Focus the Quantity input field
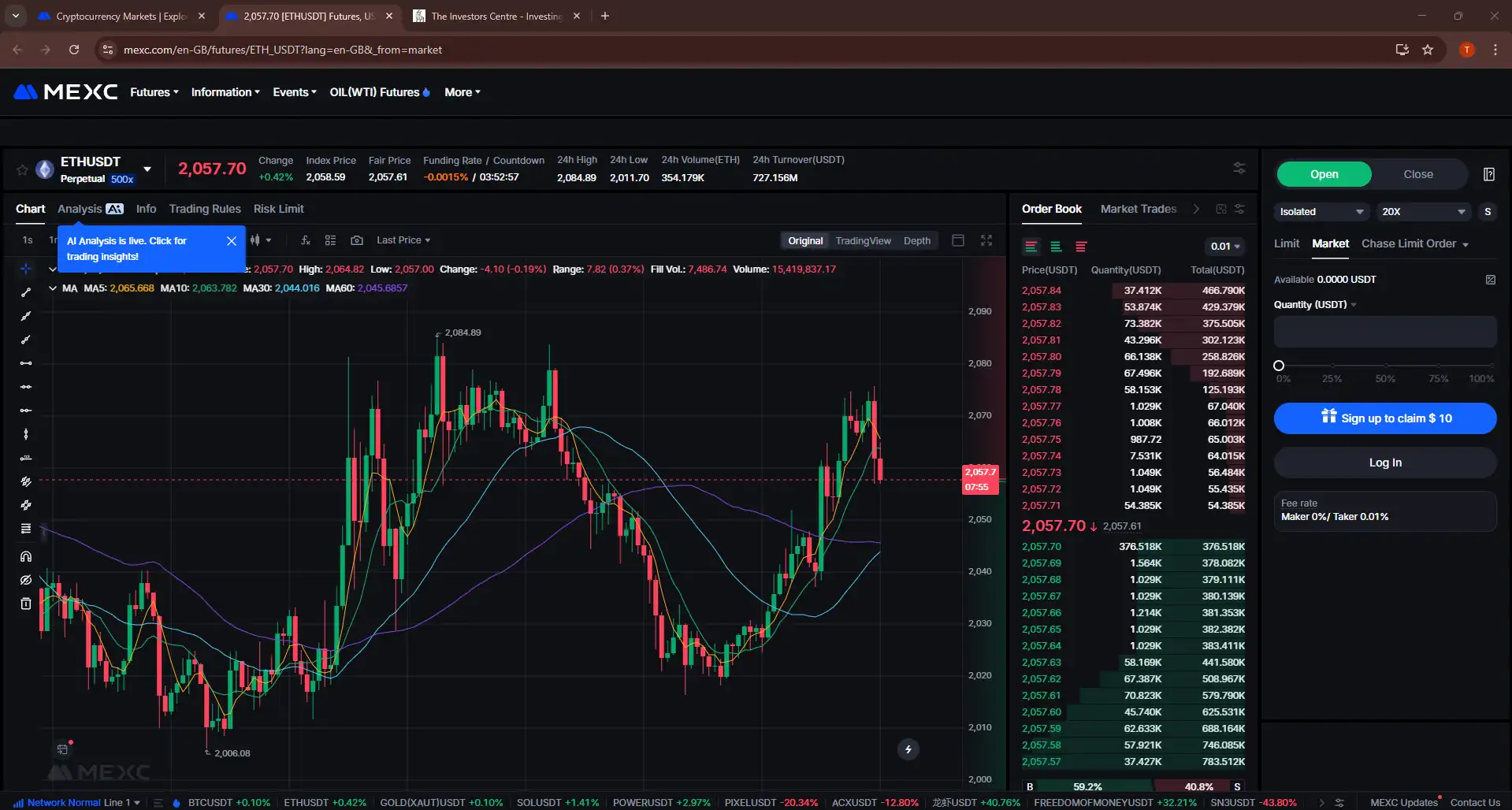This screenshot has height=810, width=1512. pos(1385,332)
